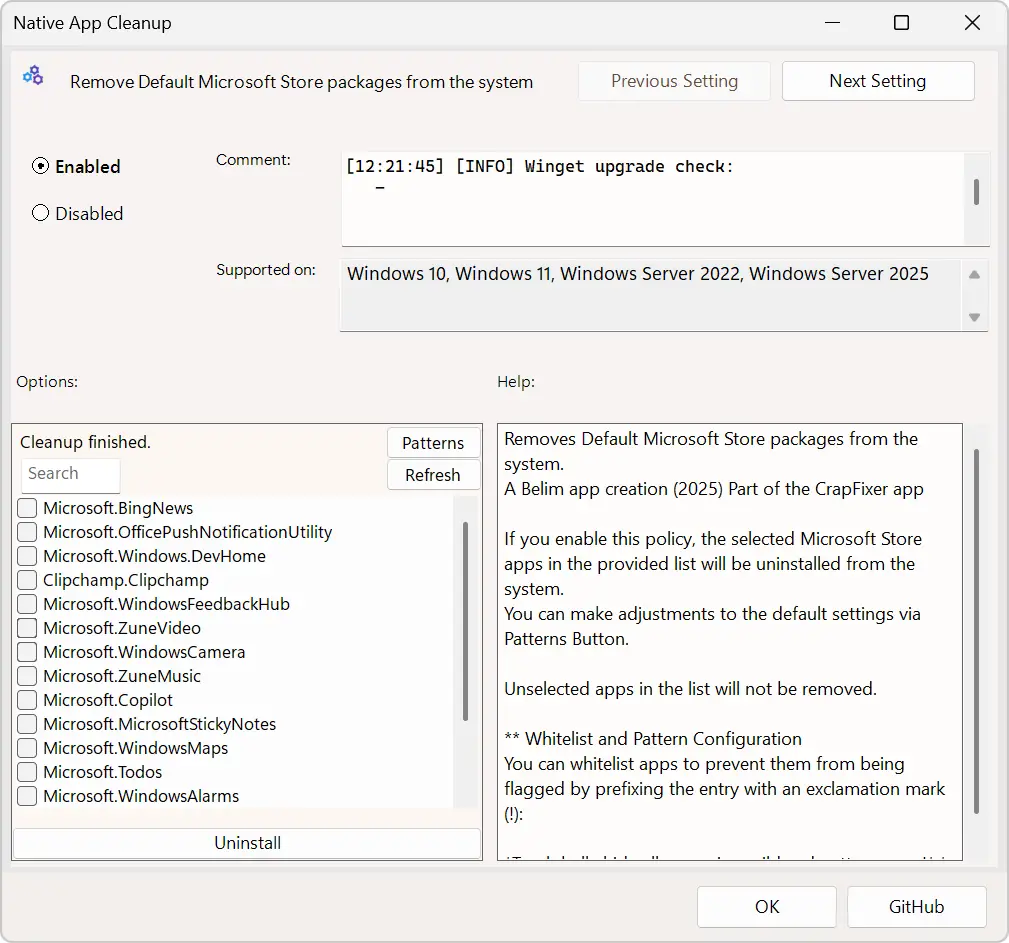Click the policy gears icon beside the title
This screenshot has height=943, width=1009.
pyautogui.click(x=33, y=76)
